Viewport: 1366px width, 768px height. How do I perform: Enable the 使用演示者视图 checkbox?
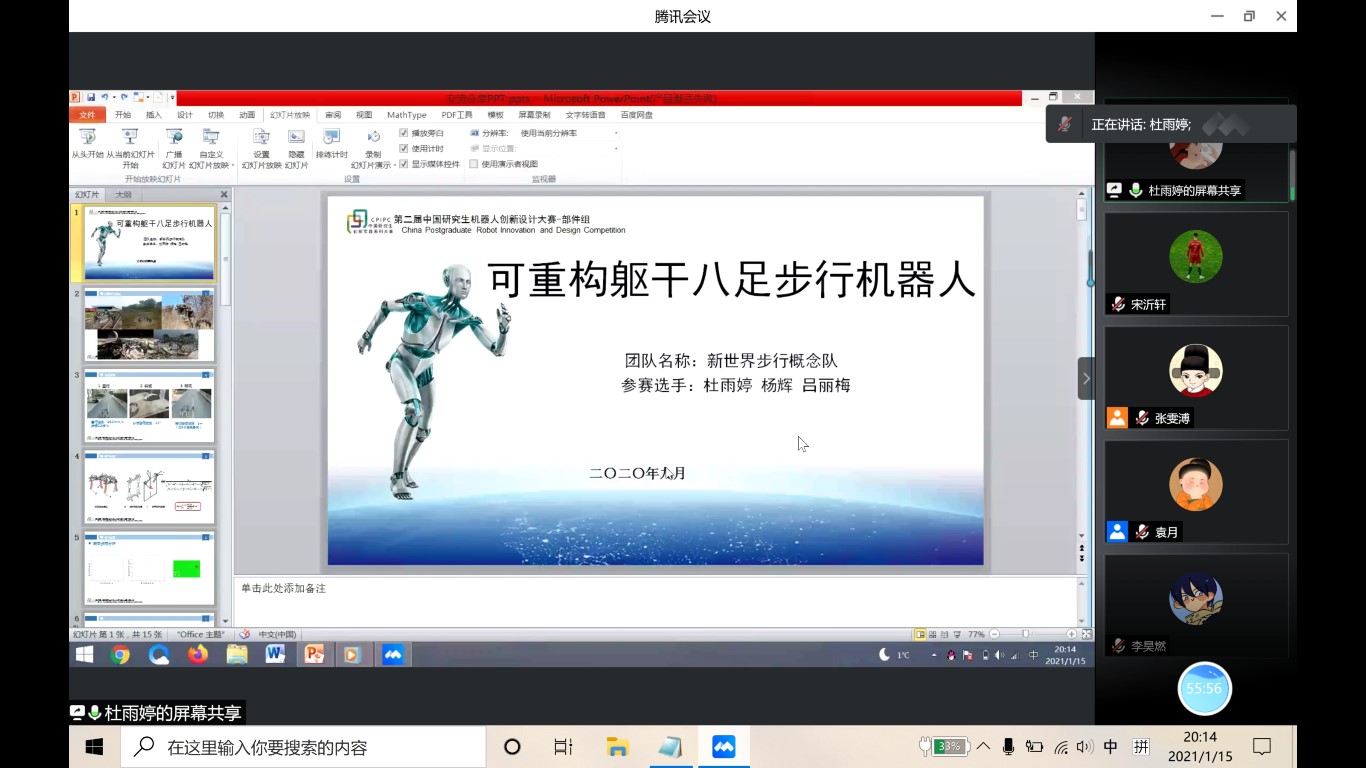pos(474,164)
